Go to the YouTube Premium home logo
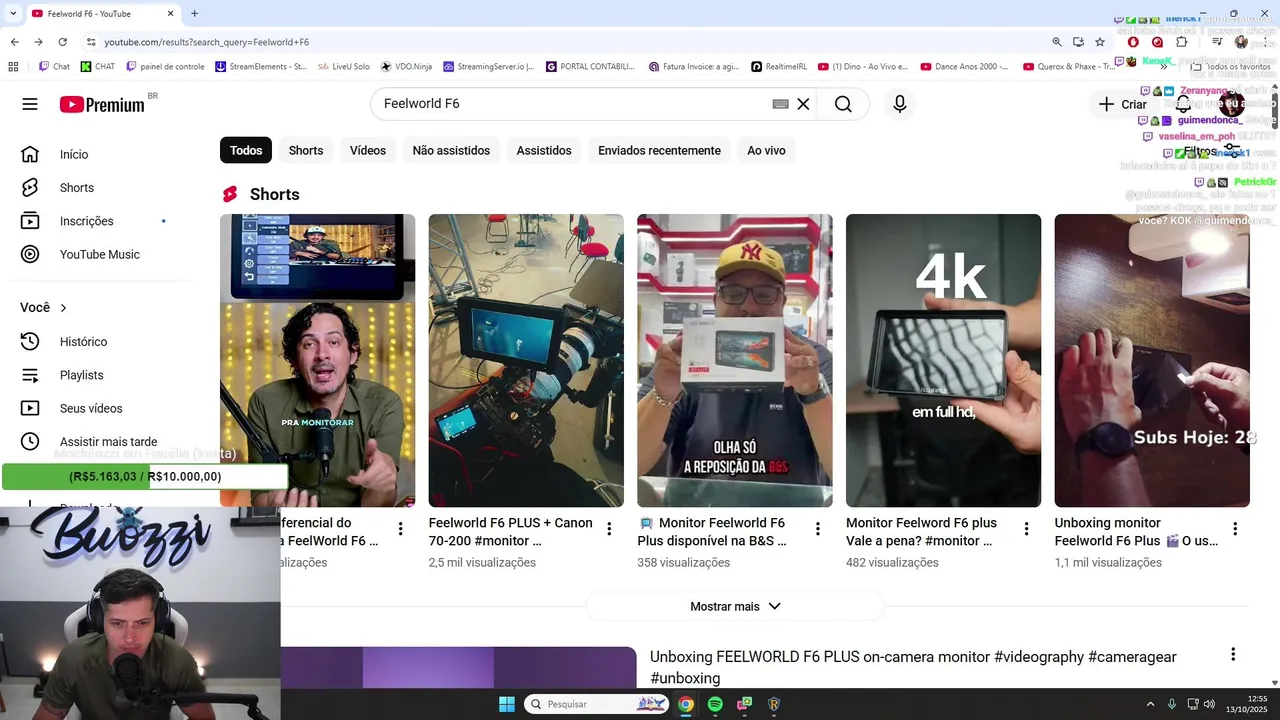Image resolution: width=1280 pixels, height=720 pixels. click(x=102, y=105)
